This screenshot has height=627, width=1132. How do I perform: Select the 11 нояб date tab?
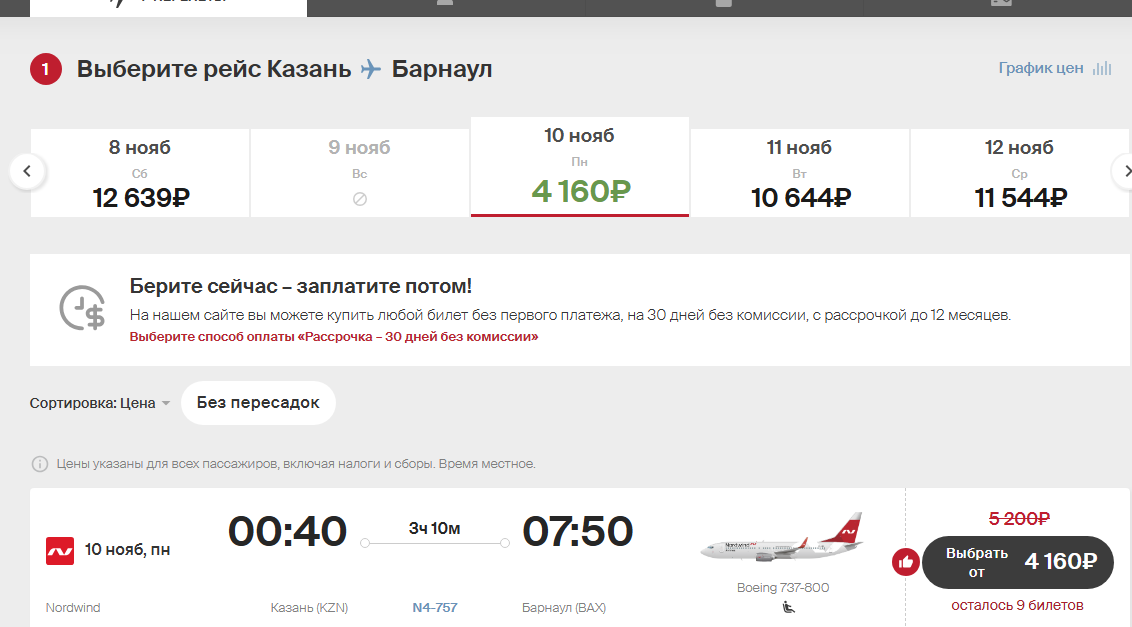coord(799,173)
